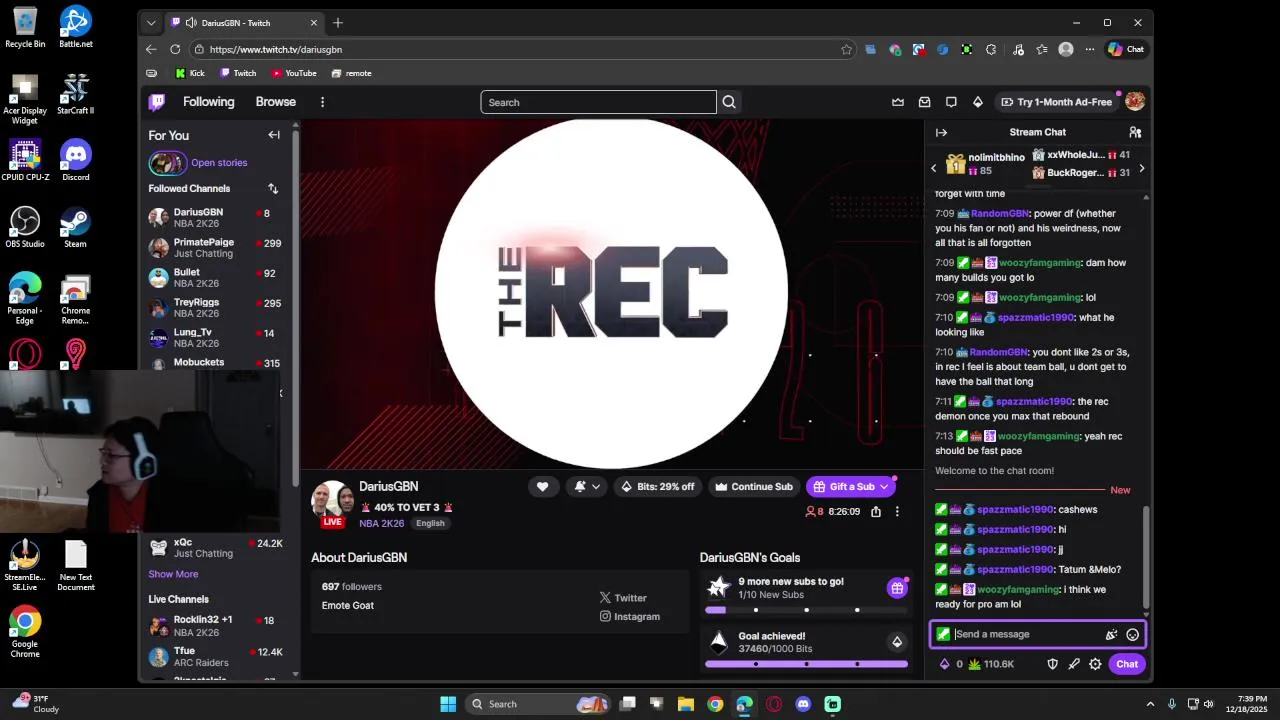The image size is (1280, 720).
Task: Select PrimatePaige in followed channels
Action: pos(216,247)
